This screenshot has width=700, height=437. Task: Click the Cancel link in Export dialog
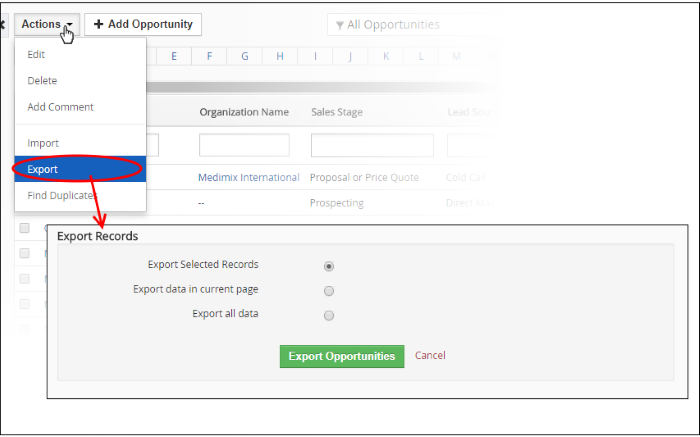(430, 356)
